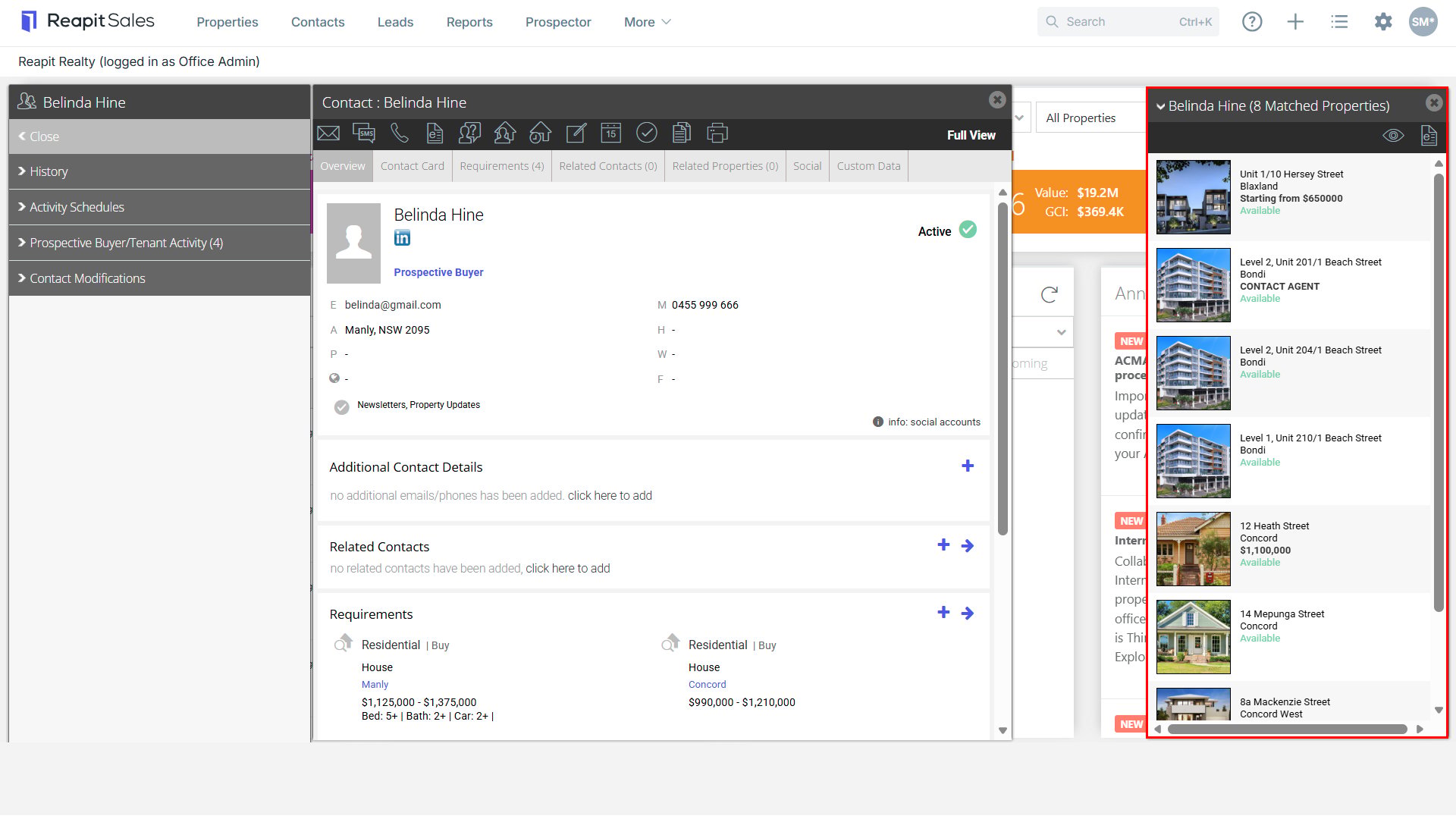
Task: Send an email via the envelope icon
Action: tap(328, 133)
